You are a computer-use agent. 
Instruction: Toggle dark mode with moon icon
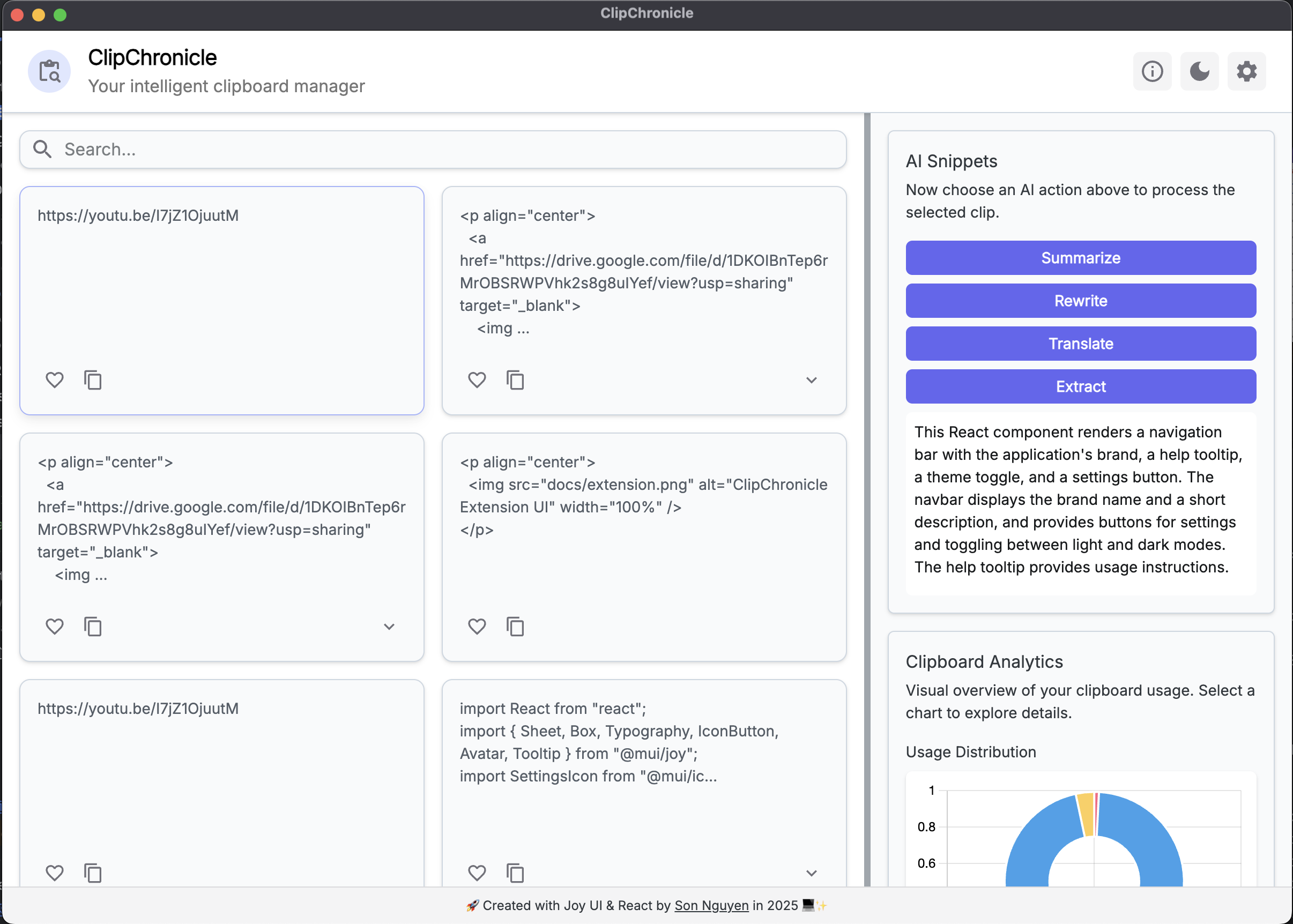(1199, 71)
